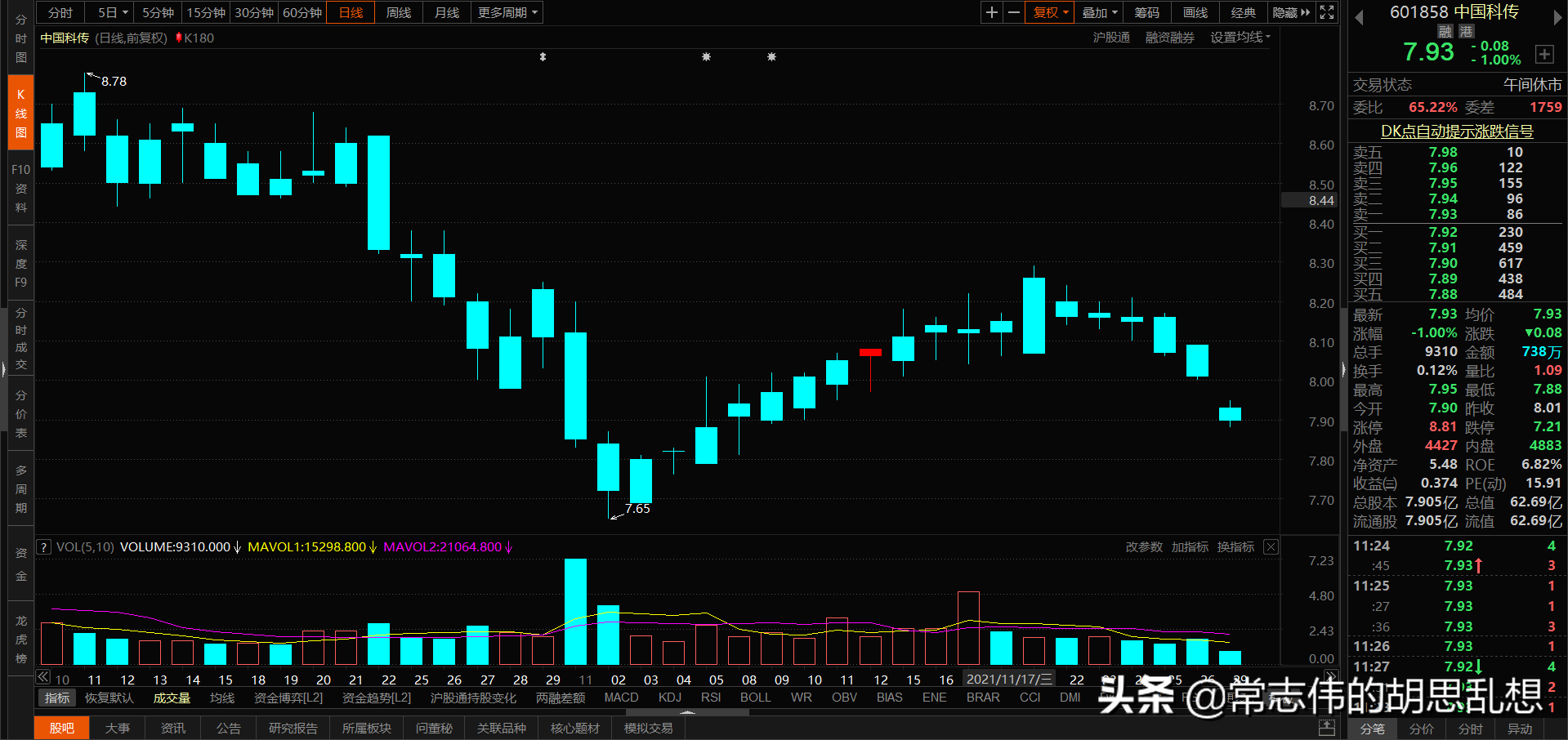The width and height of the screenshot is (1568, 740).
Task: Open 分时图 intraday chart from left sidebar
Action: (x=20, y=38)
